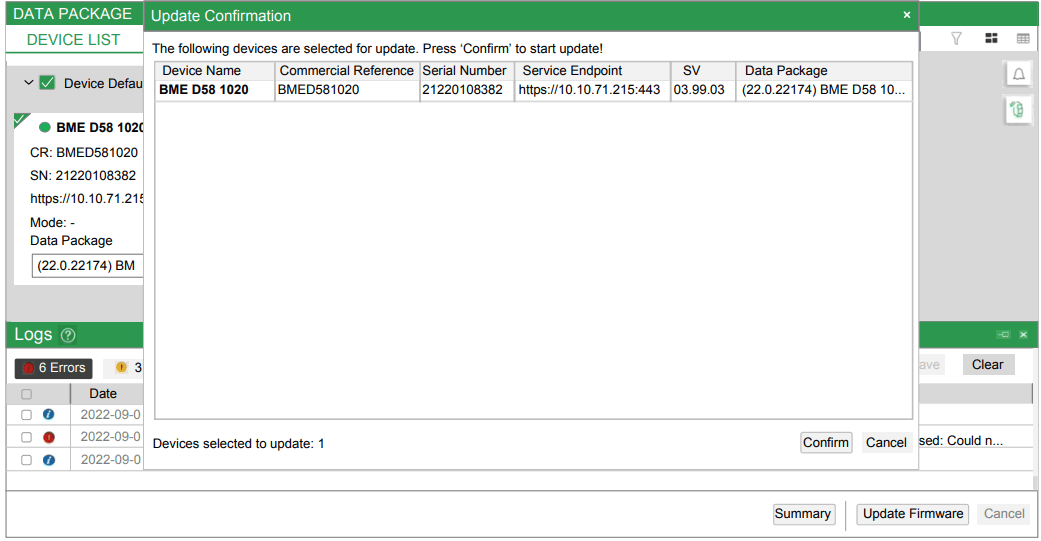Check the error log row checkbox

click(x=27, y=437)
